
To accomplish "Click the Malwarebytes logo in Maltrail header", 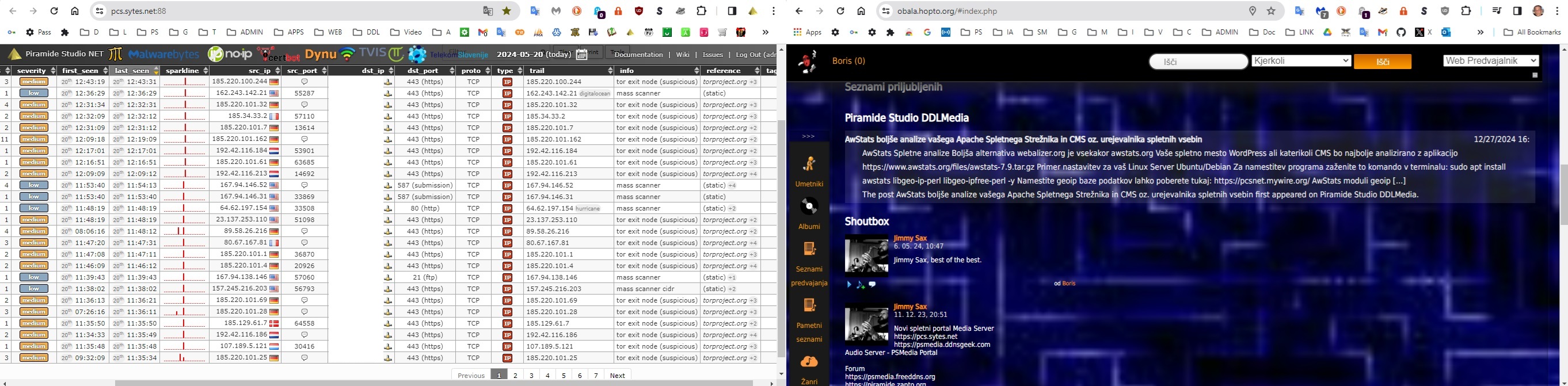I will (x=163, y=55).
